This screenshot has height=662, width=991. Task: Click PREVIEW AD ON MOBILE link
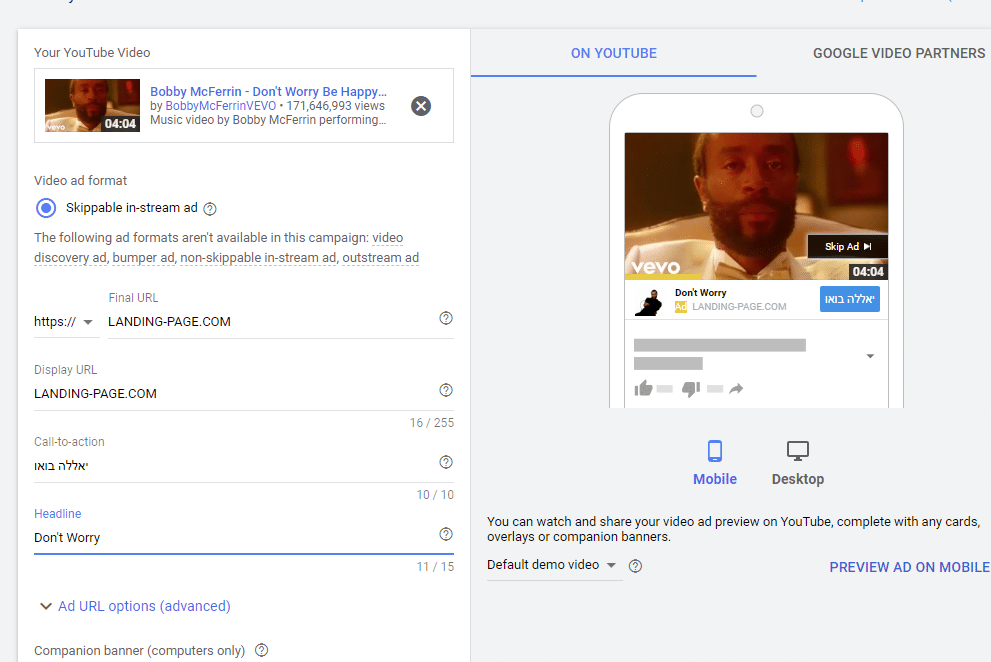[909, 567]
